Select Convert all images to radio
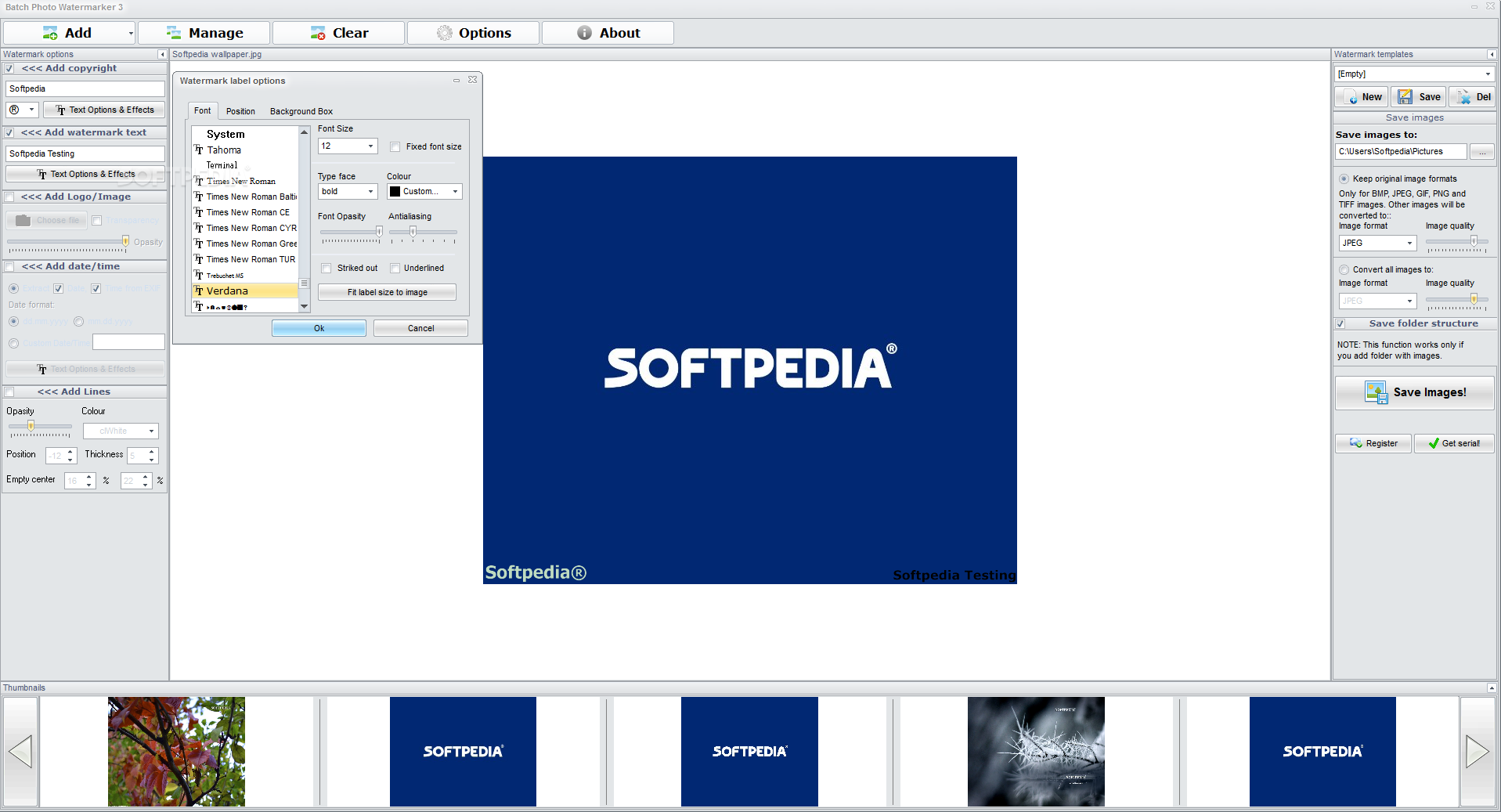Viewport: 1501px width, 812px height. pos(1344,270)
